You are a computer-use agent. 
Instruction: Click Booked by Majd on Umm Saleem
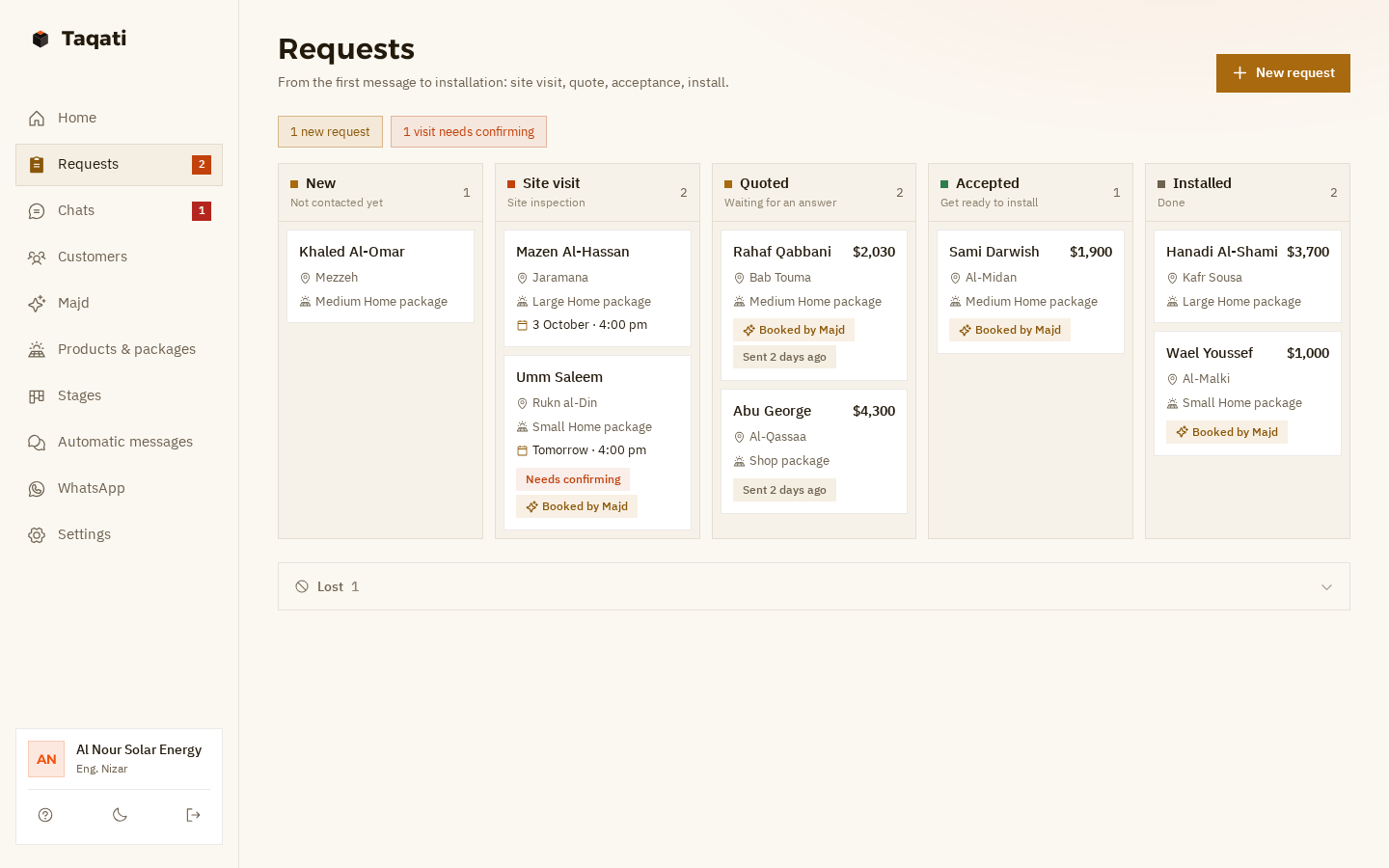coord(577,506)
